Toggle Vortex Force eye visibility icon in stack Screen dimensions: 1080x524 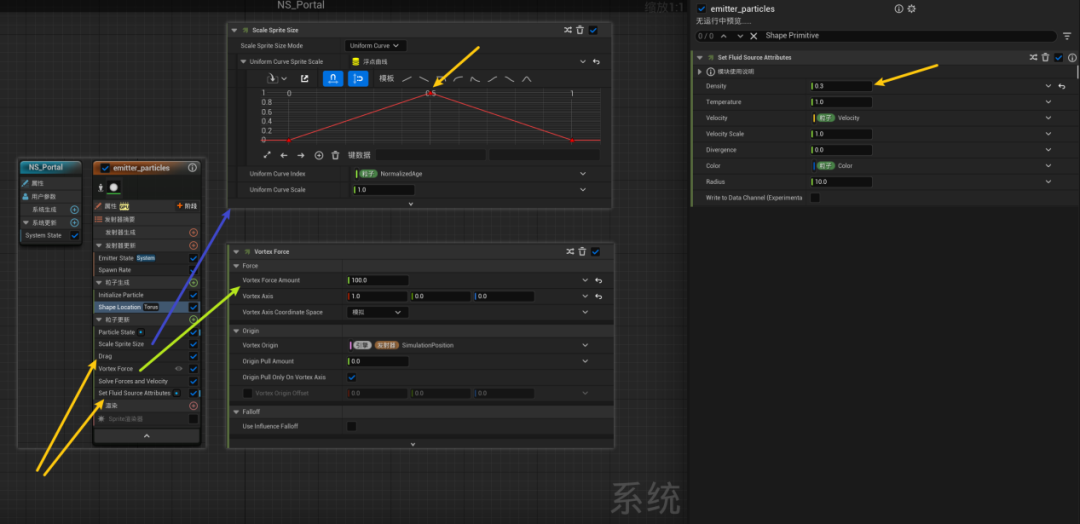179,369
